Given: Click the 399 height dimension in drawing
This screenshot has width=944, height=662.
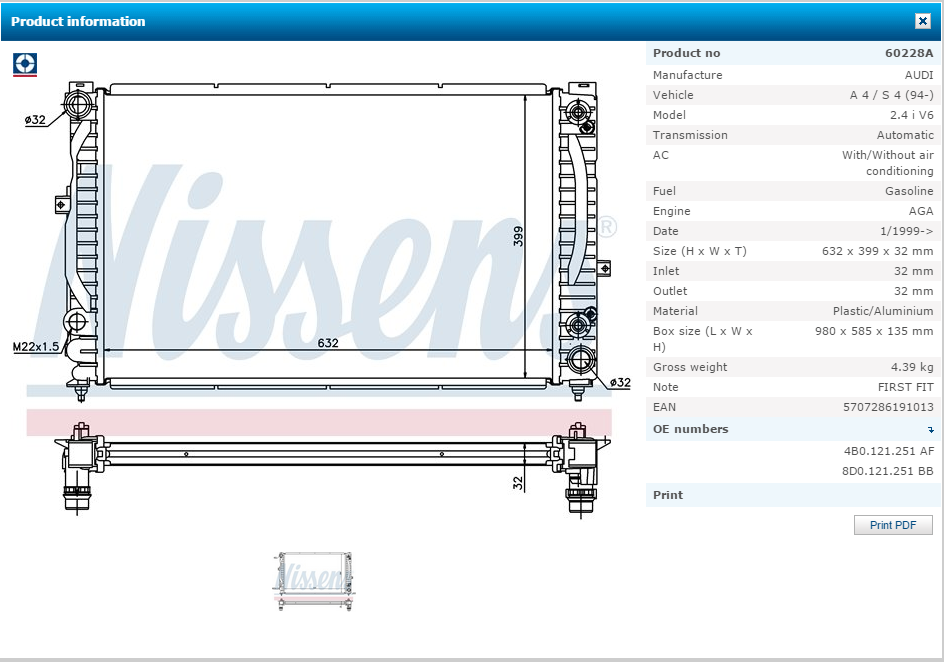Looking at the screenshot, I should pyautogui.click(x=518, y=236).
